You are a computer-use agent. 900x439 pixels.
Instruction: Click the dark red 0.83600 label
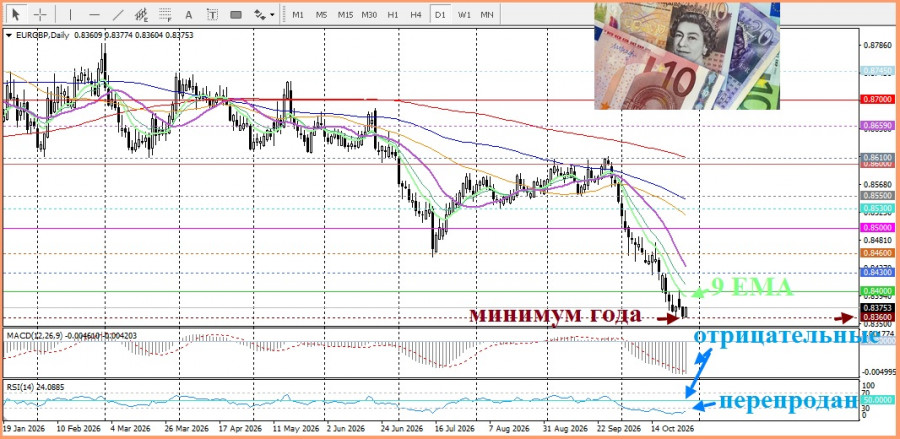point(878,317)
